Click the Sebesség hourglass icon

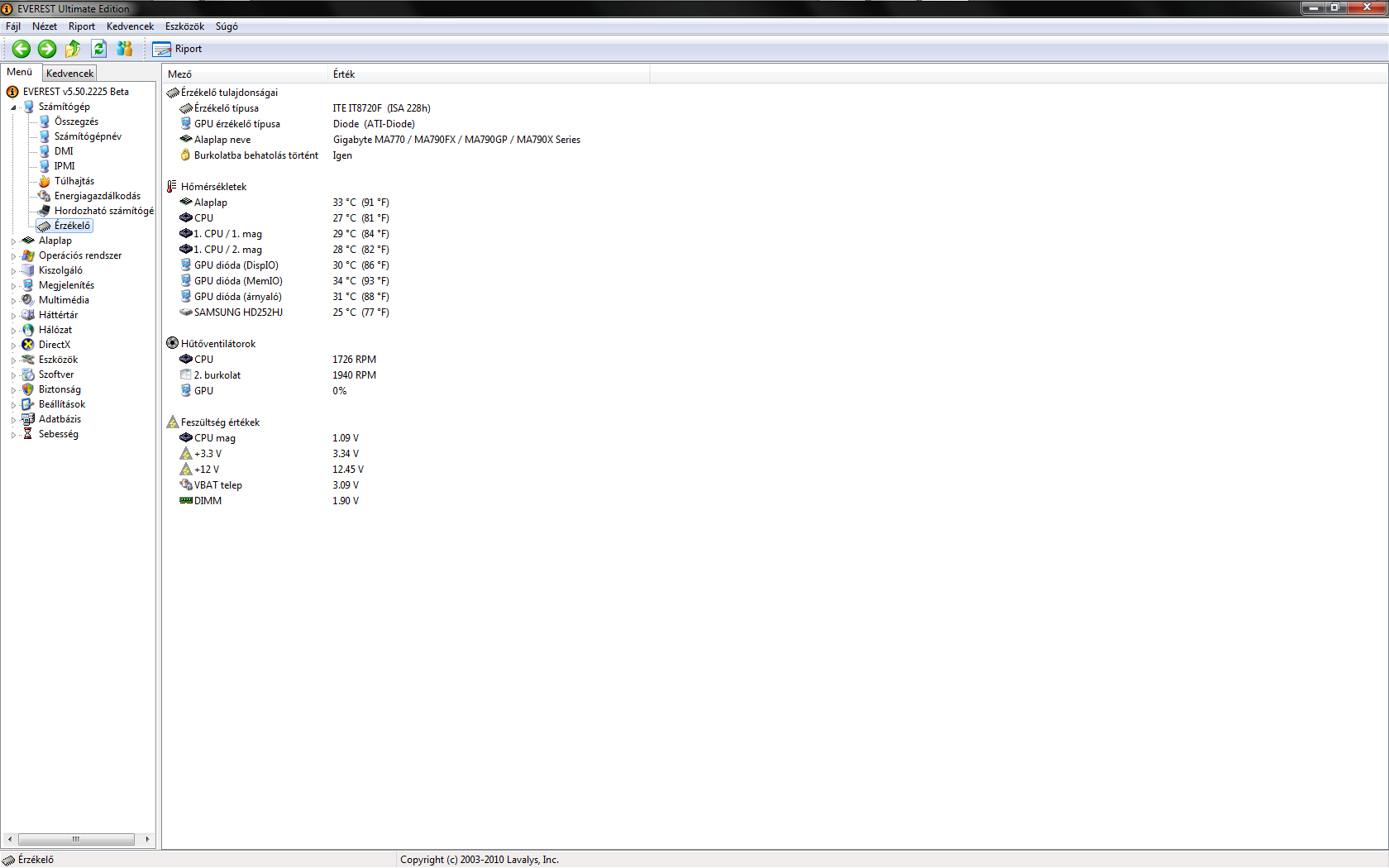pyautogui.click(x=28, y=434)
